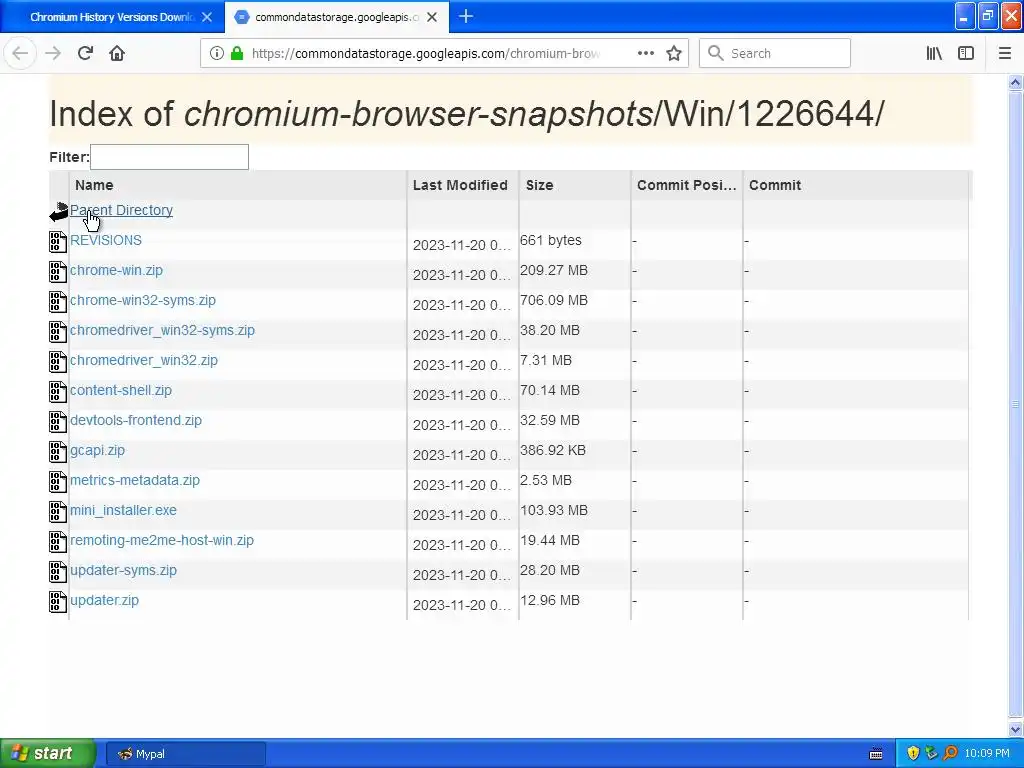Click the browser Search box
Image resolution: width=1024 pixels, height=768 pixels.
pyautogui.click(x=775, y=53)
